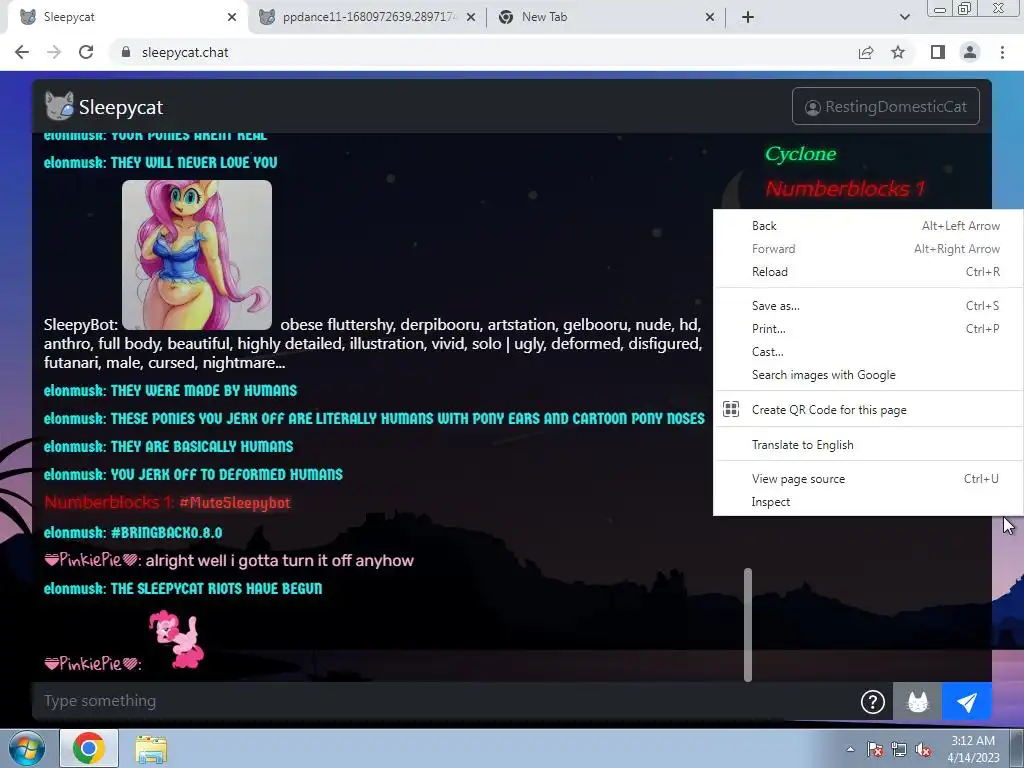1024x768 pixels.
Task: Close the New Tab tab
Action: pos(710,17)
